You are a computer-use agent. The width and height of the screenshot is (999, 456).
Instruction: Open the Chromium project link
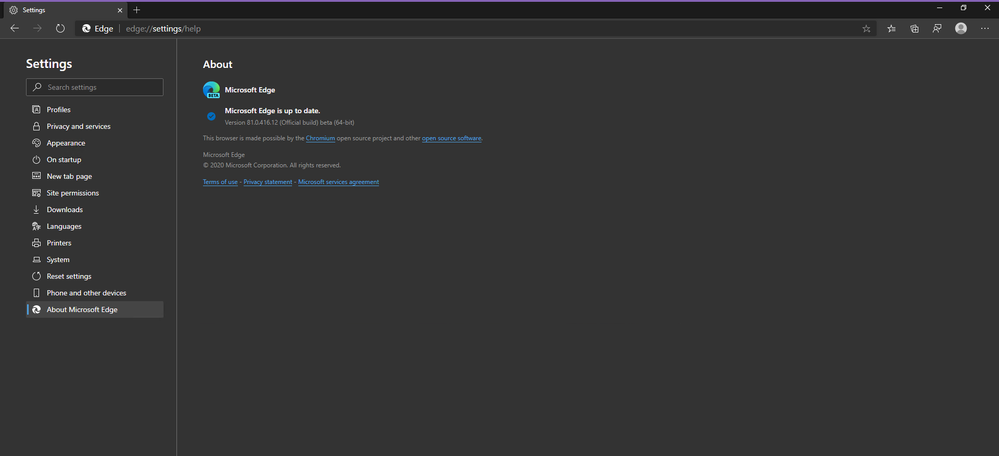pyautogui.click(x=320, y=138)
